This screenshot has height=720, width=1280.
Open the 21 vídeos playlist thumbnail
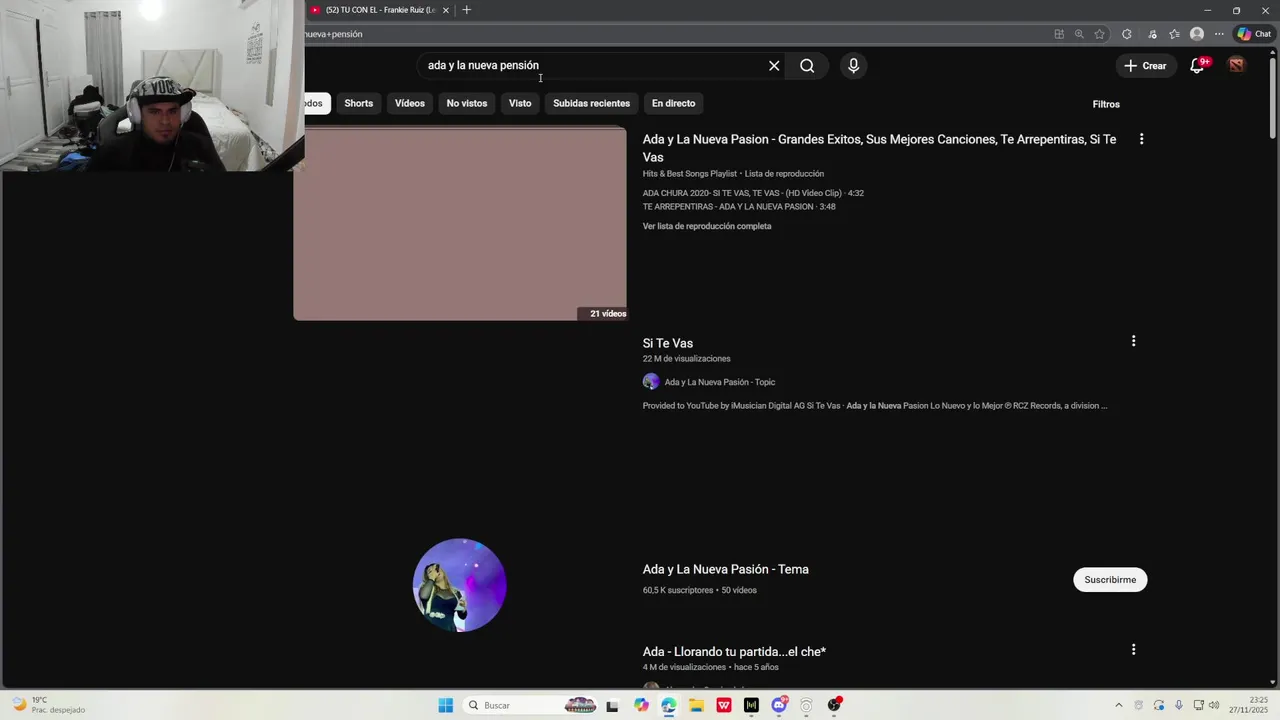pos(460,223)
